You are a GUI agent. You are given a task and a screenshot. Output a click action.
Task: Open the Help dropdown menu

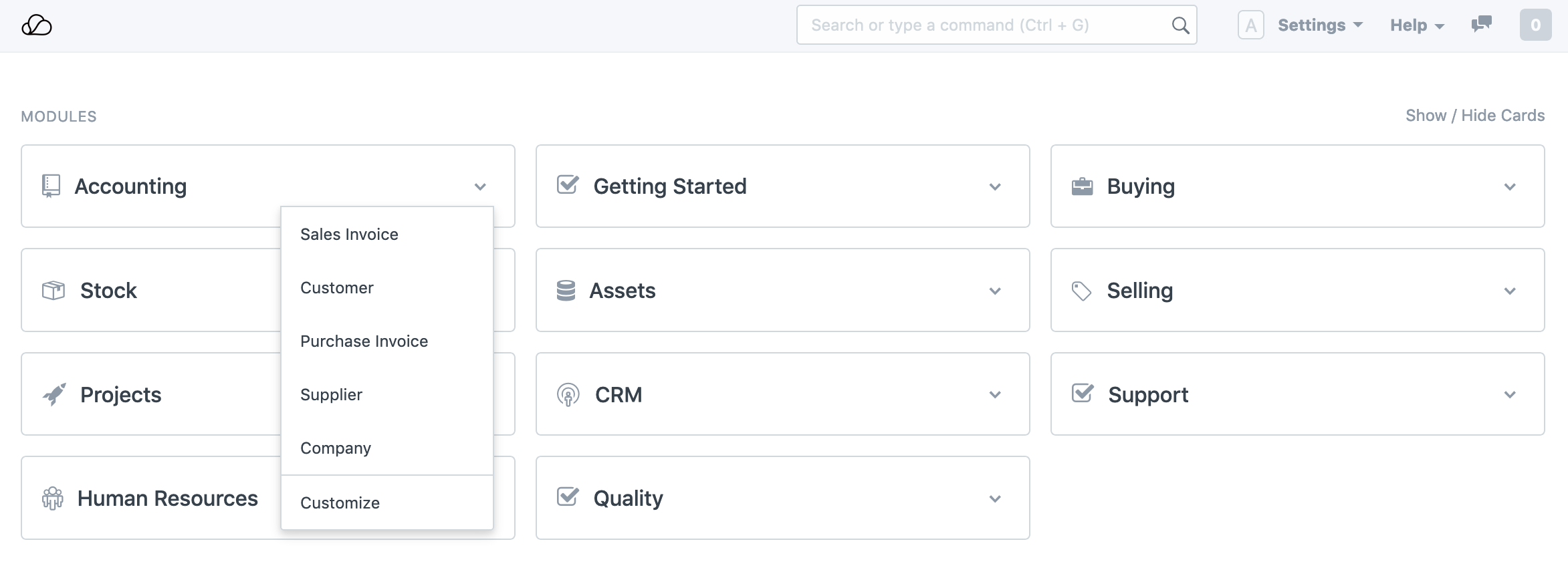[1417, 25]
